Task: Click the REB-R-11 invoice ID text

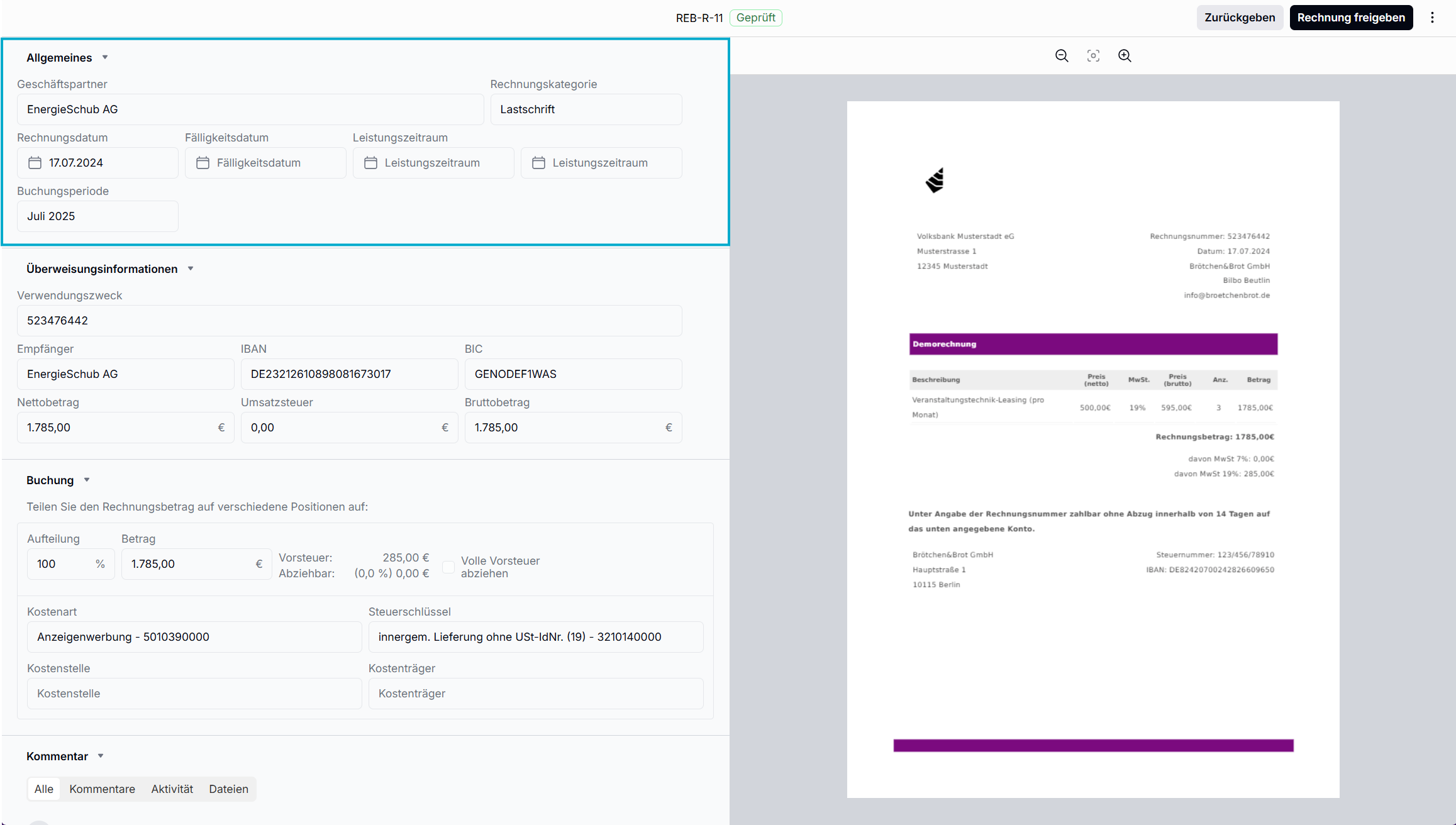Action: (x=699, y=18)
